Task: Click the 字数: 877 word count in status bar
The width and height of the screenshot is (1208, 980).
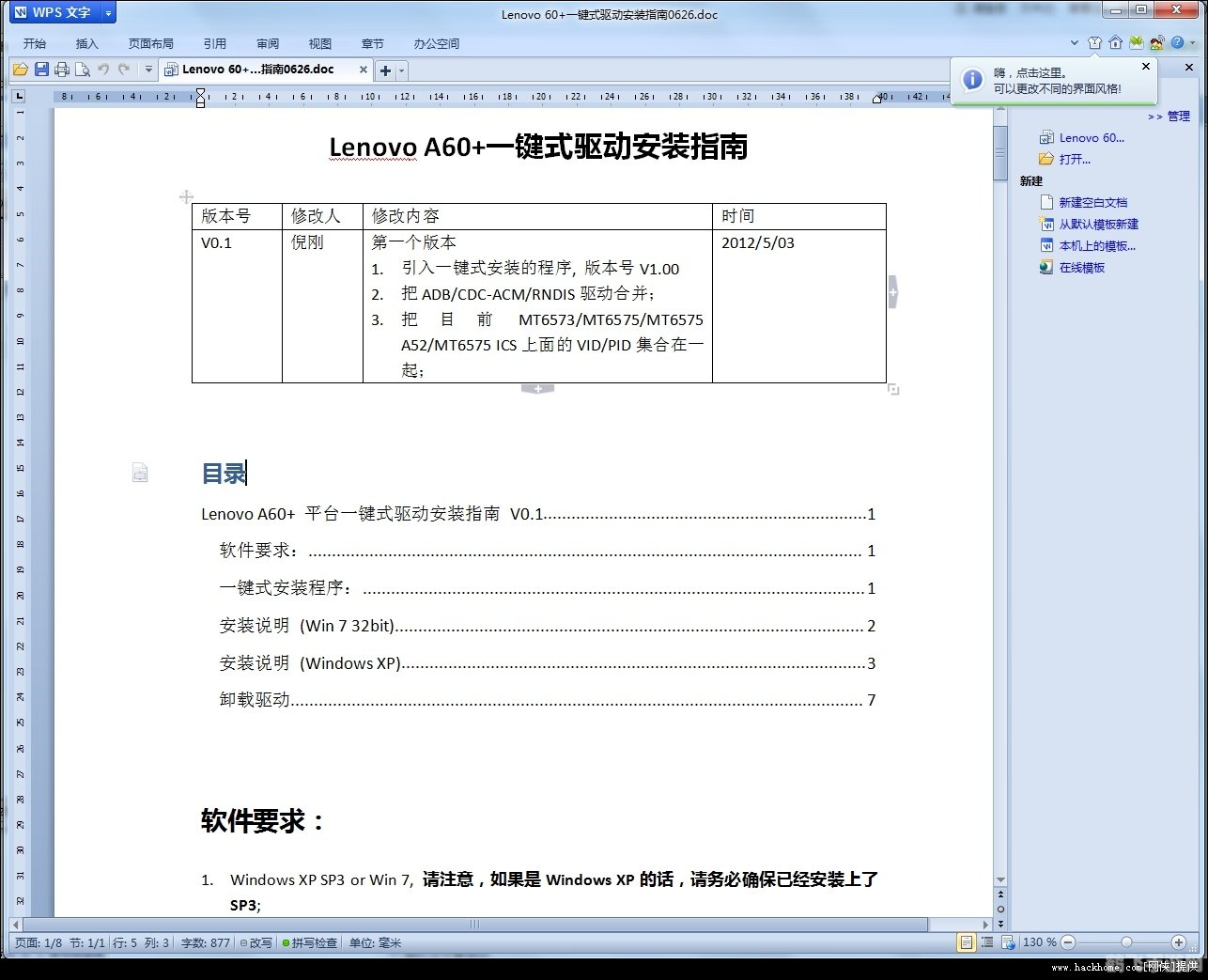Action: (205, 942)
